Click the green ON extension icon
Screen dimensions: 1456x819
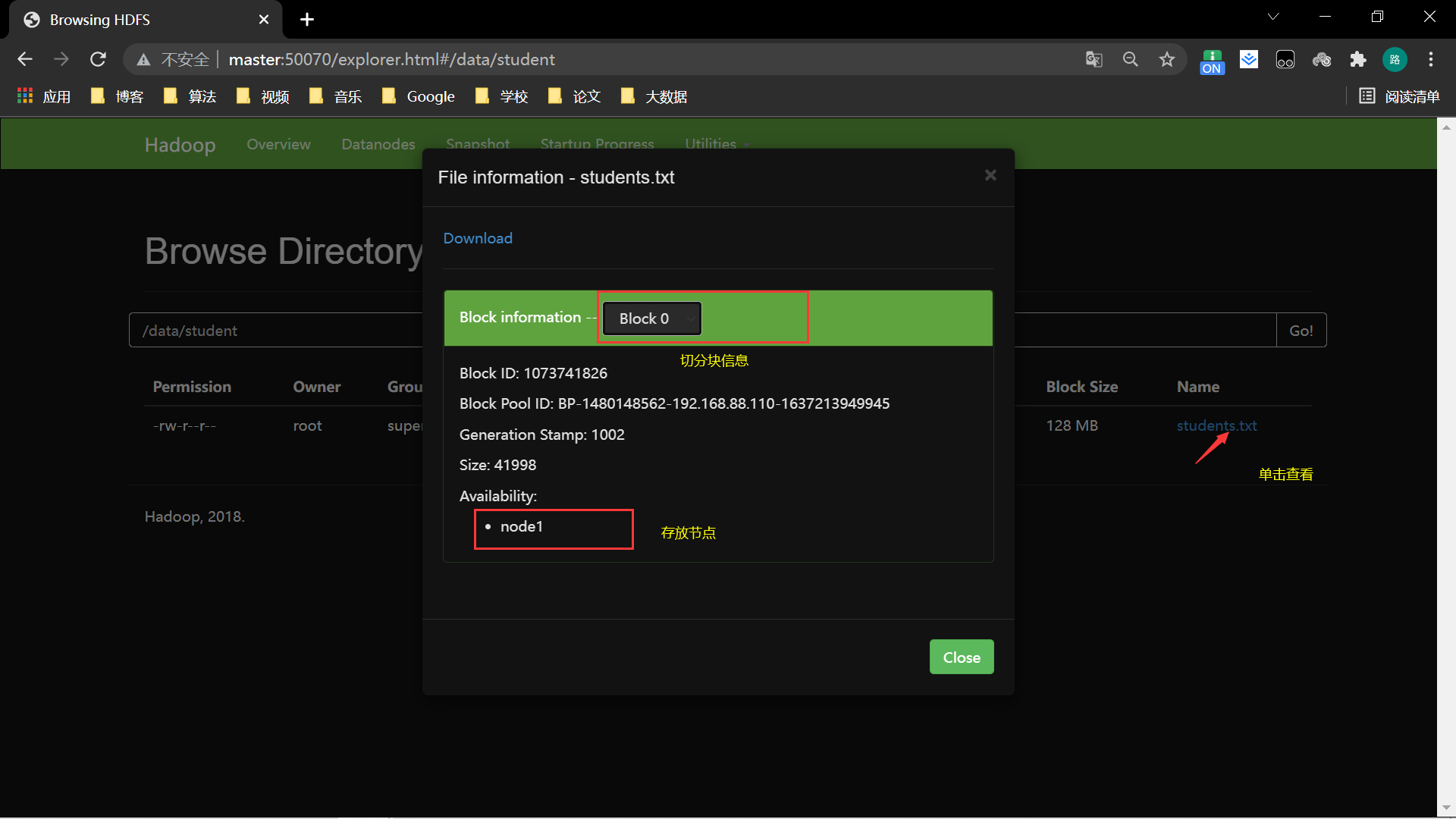click(1212, 61)
